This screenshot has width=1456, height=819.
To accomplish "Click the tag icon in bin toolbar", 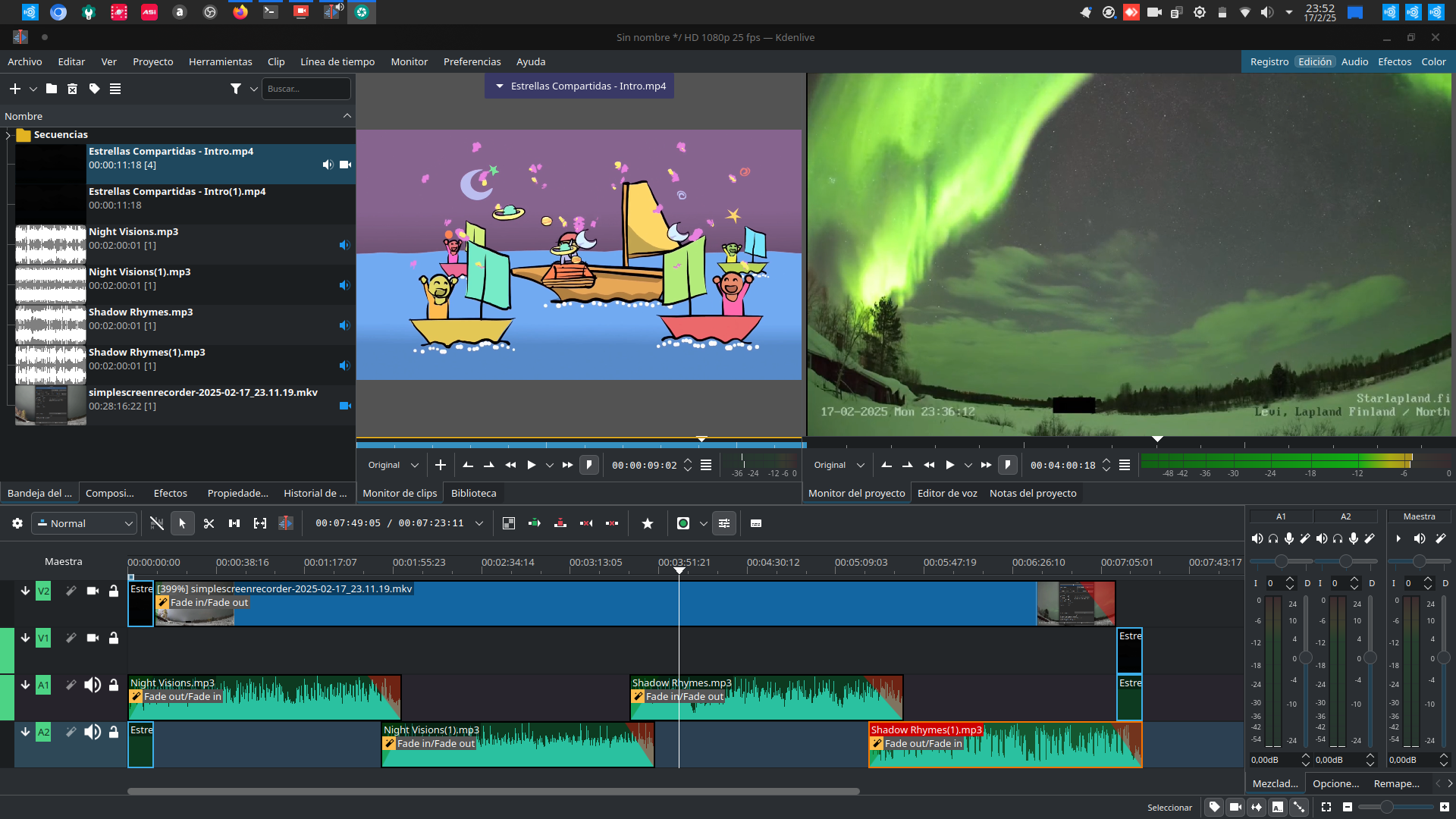I will 94,89.
